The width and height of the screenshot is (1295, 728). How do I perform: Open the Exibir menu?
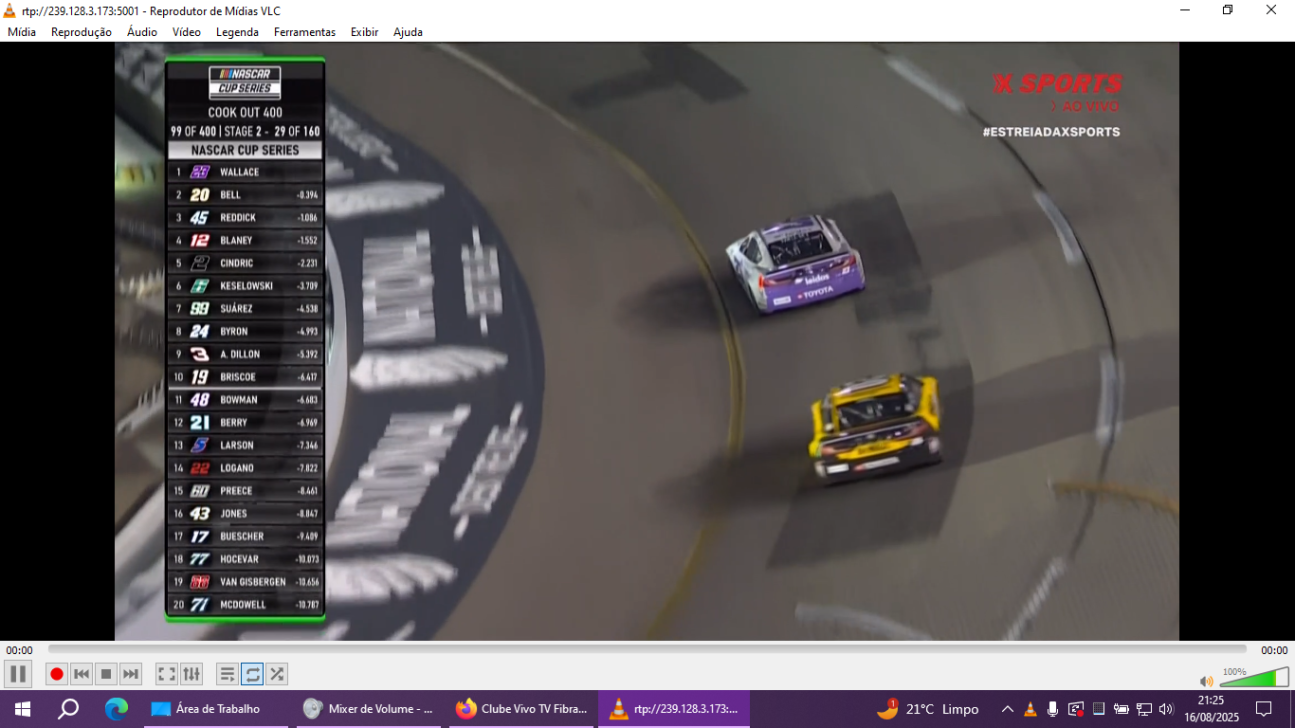pos(364,32)
